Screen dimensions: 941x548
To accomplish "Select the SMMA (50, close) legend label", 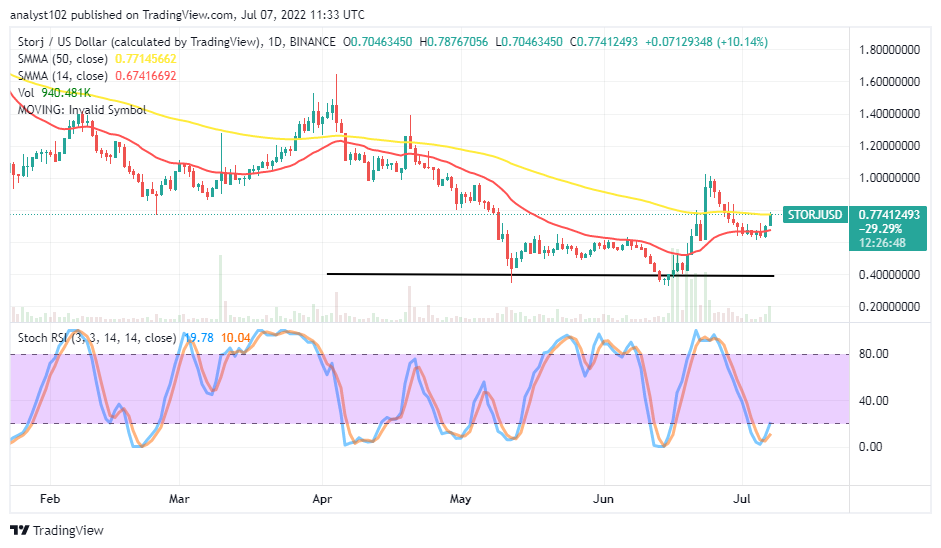I will click(62, 58).
